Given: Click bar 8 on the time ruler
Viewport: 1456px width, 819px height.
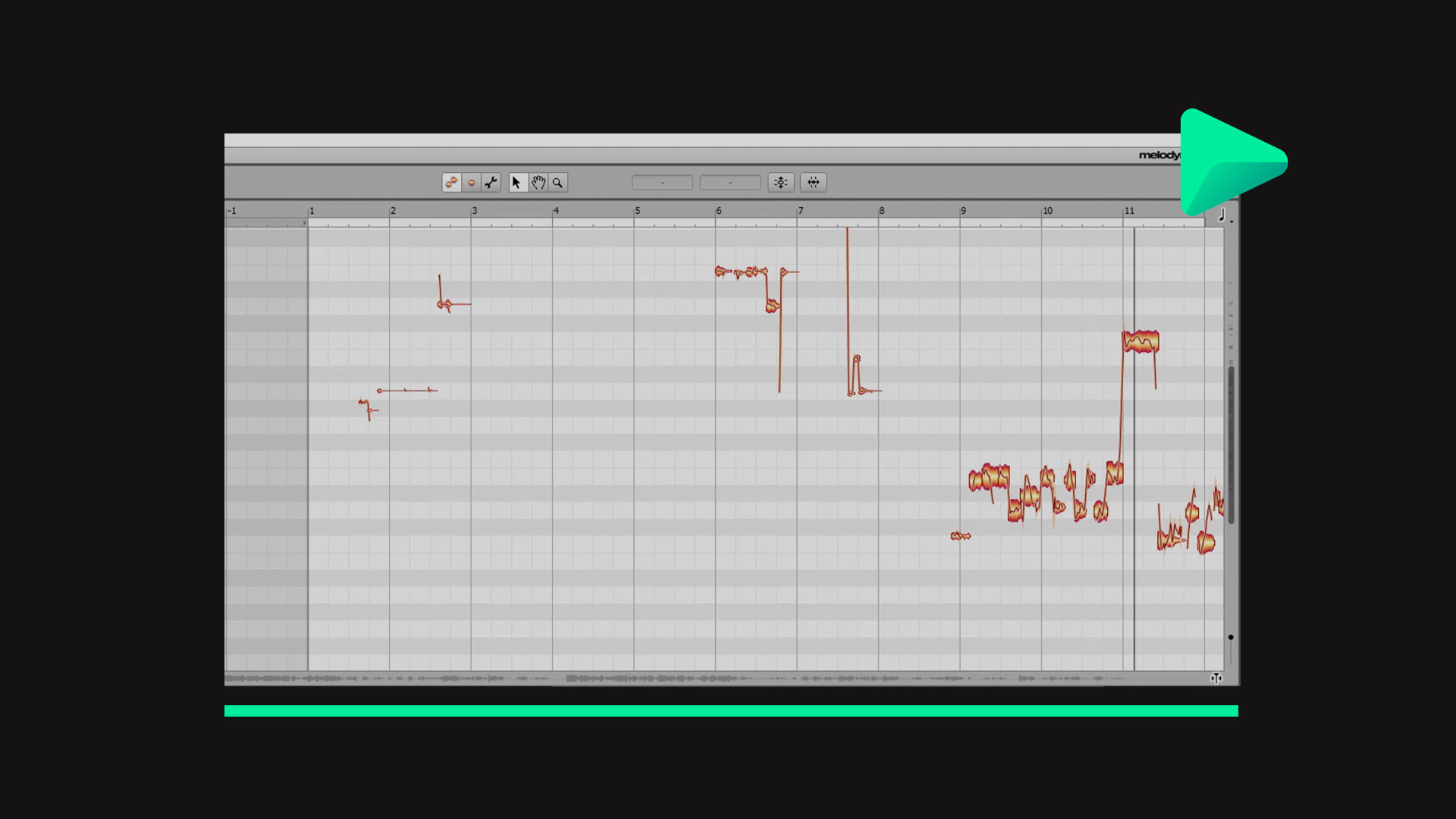Looking at the screenshot, I should pos(882,211).
